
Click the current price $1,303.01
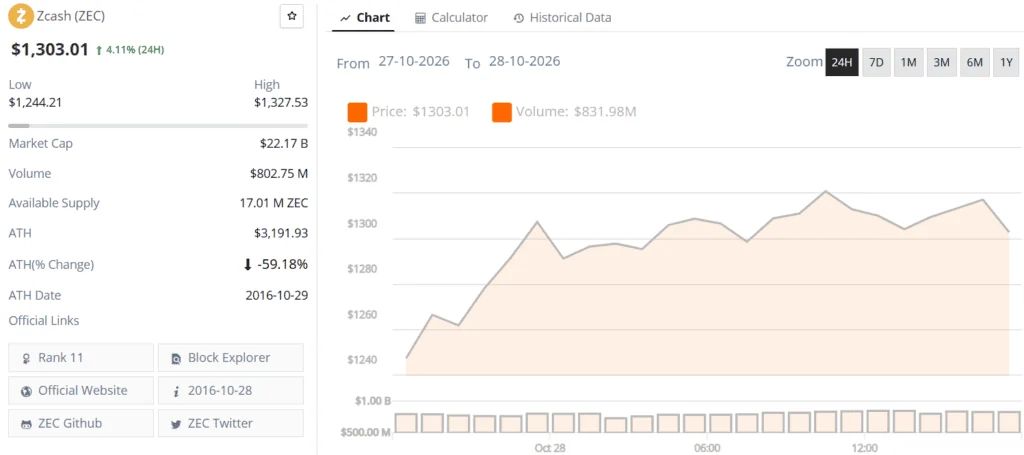click(x=50, y=49)
